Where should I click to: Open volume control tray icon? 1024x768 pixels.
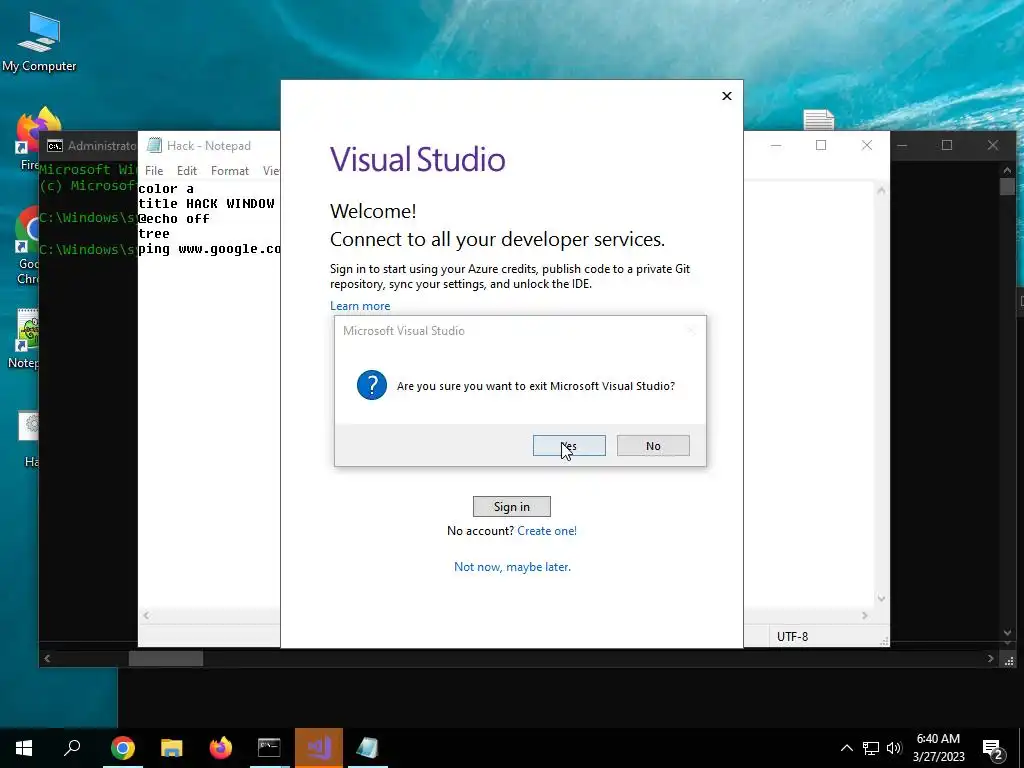pos(894,748)
